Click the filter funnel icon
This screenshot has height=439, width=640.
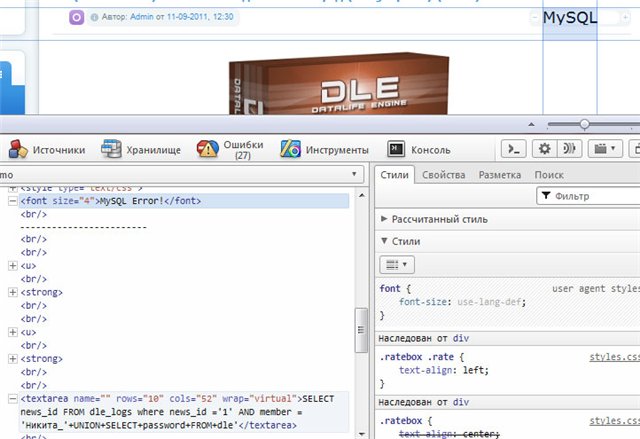(x=546, y=196)
